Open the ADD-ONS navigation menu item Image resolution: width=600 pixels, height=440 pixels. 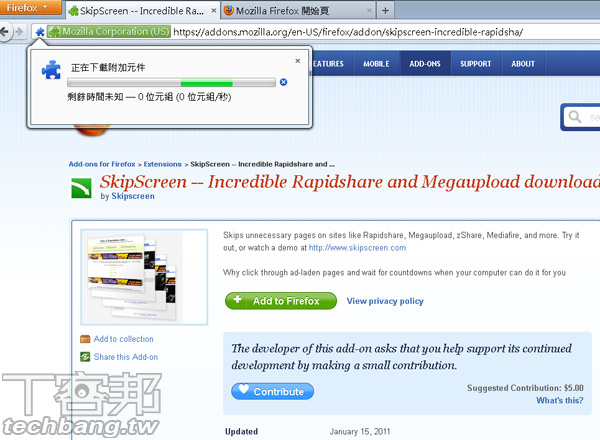tap(426, 64)
